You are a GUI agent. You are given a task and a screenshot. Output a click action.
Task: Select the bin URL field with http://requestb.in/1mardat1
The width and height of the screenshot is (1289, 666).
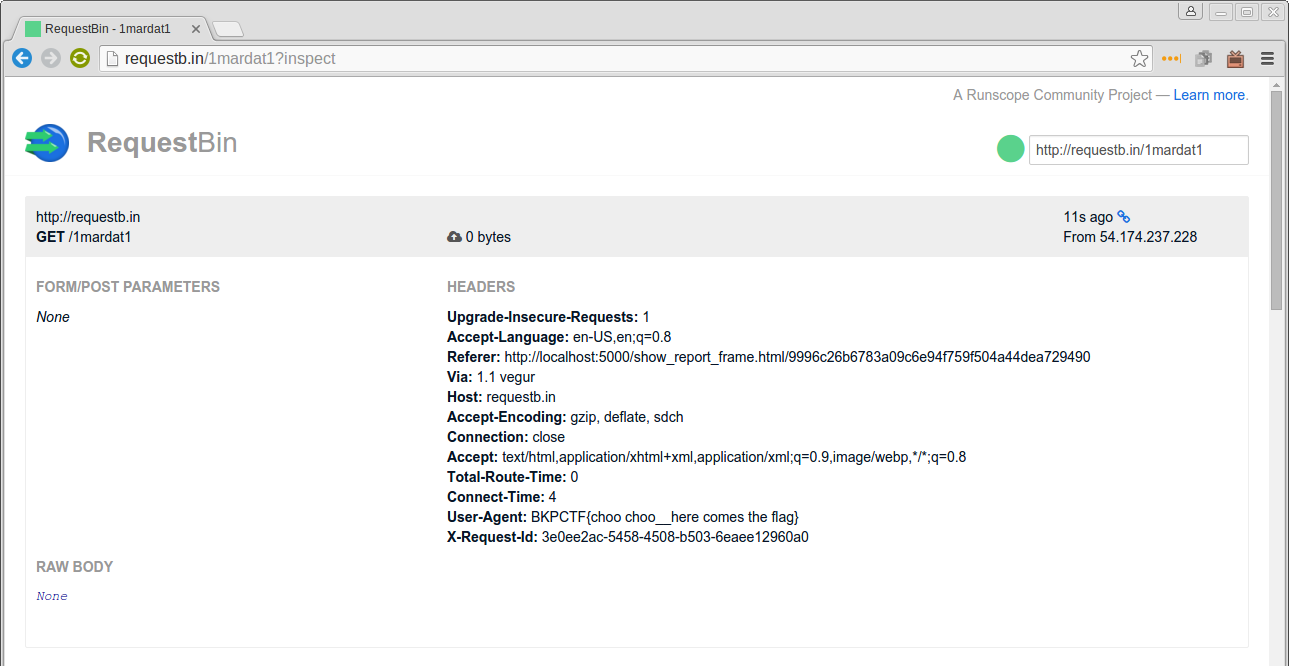tap(1139, 150)
